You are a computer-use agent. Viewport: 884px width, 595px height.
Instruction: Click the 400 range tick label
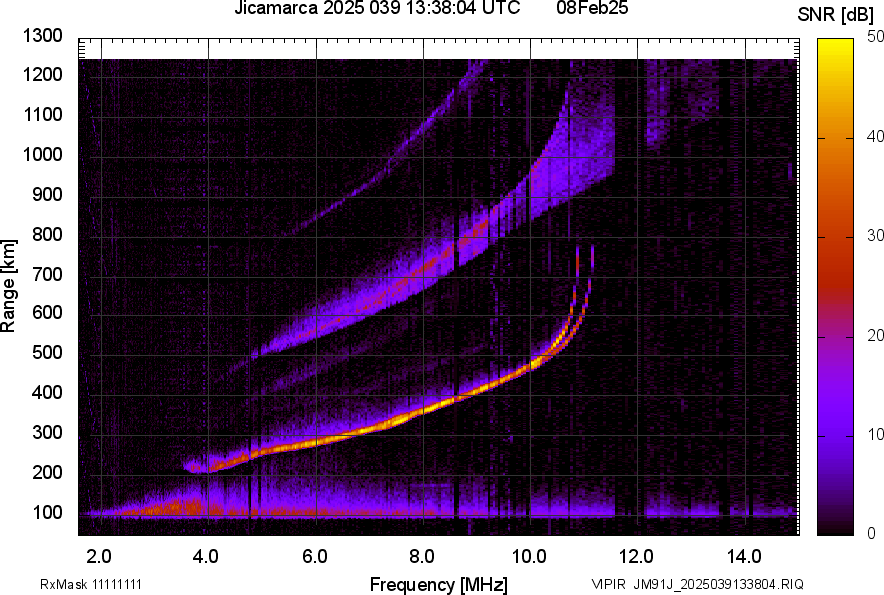point(47,392)
